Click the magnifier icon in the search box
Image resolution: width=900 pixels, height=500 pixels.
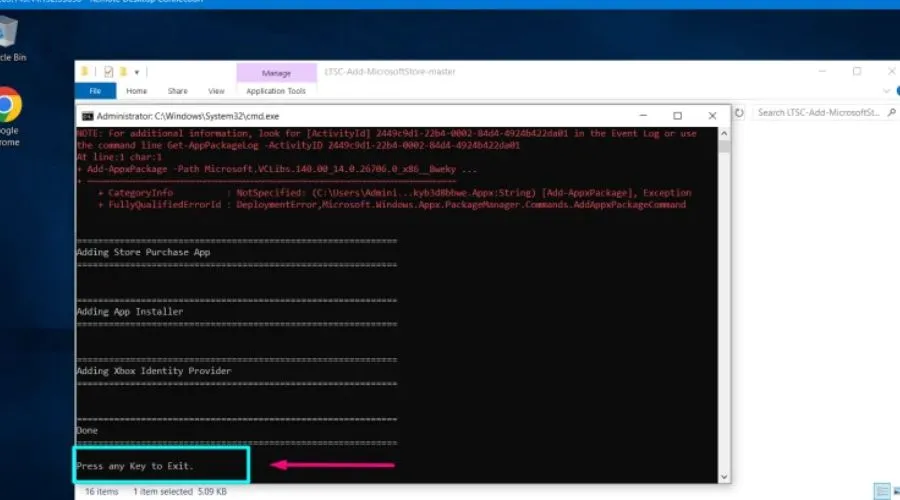[888, 112]
